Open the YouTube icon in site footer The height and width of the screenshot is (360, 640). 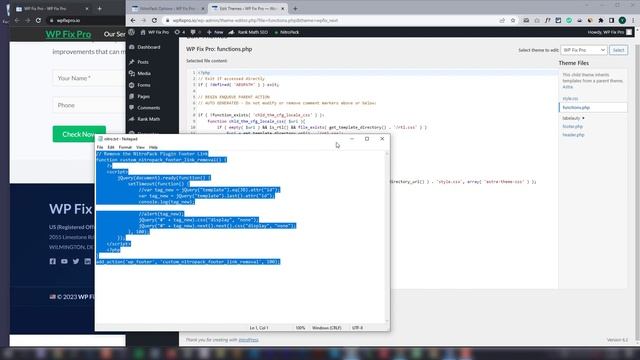pos(64,261)
